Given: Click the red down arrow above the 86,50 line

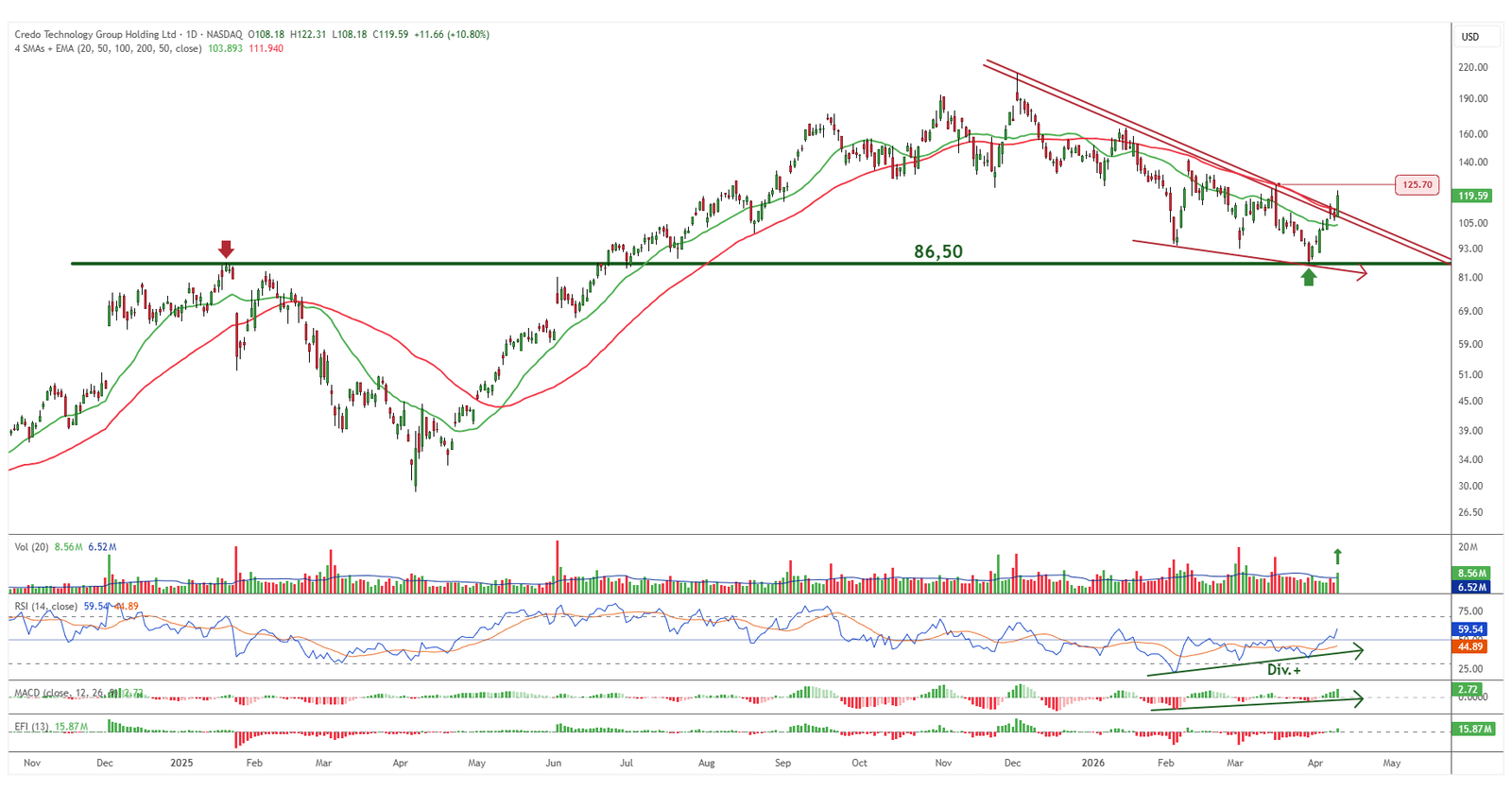Looking at the screenshot, I should coord(226,249).
